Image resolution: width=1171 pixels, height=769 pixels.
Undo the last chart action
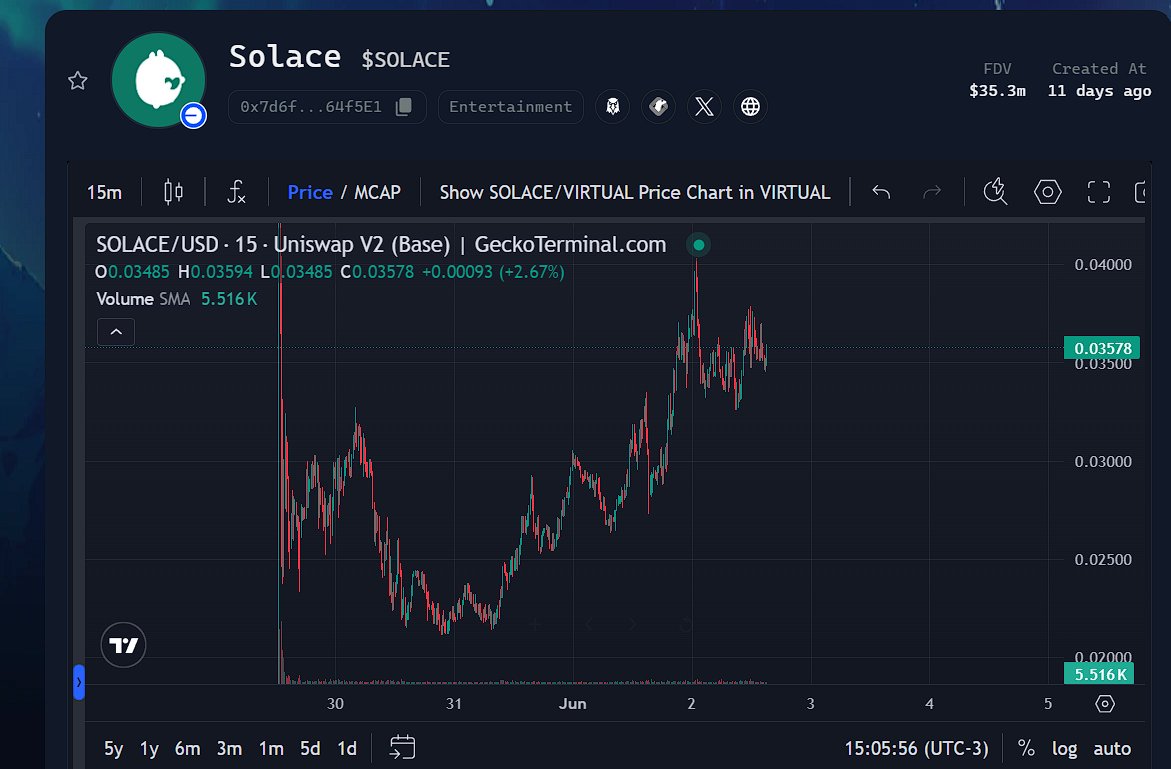[881, 193]
